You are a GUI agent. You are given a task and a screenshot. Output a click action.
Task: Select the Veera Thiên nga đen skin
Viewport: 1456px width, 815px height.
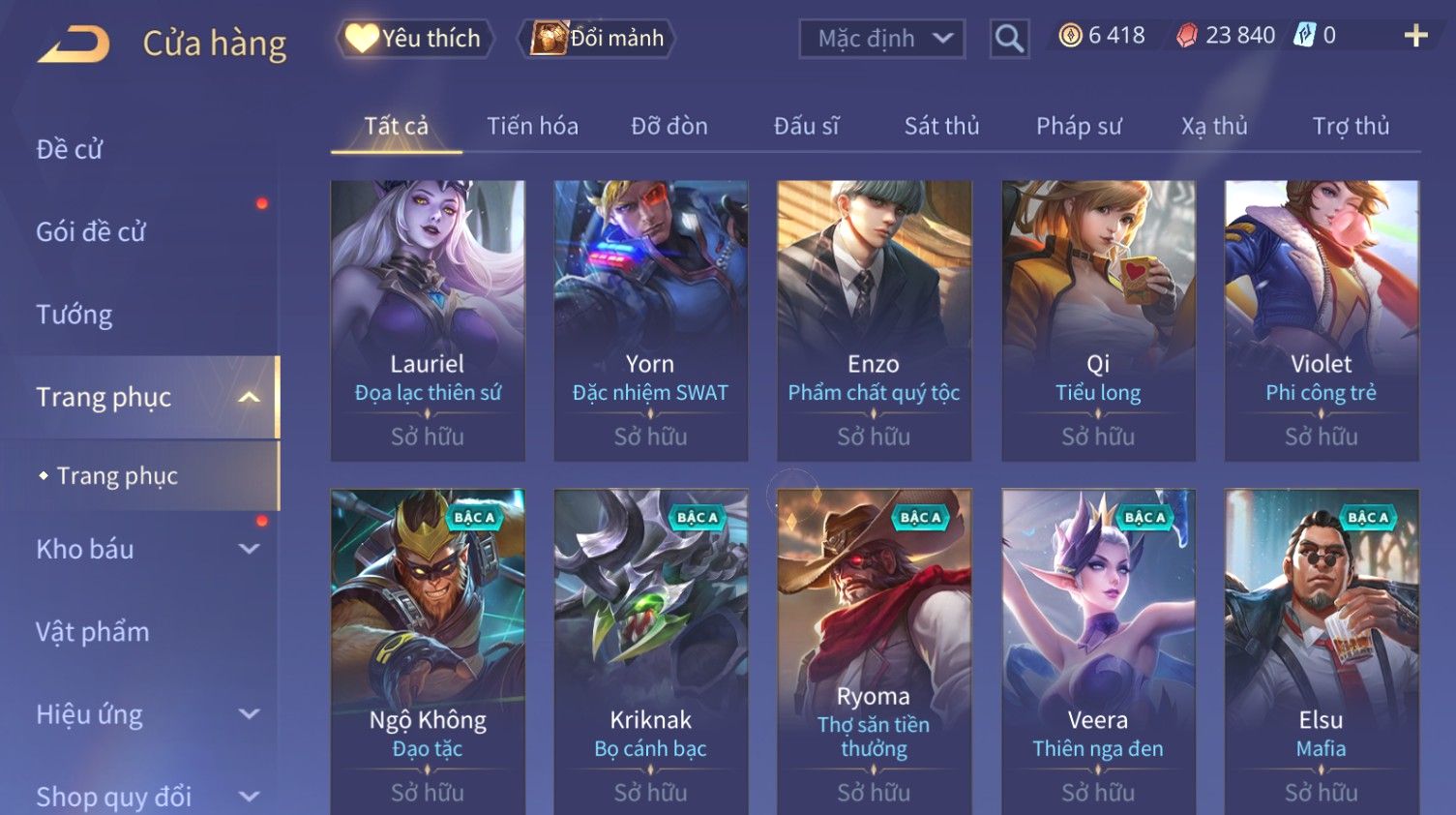pos(1098,651)
